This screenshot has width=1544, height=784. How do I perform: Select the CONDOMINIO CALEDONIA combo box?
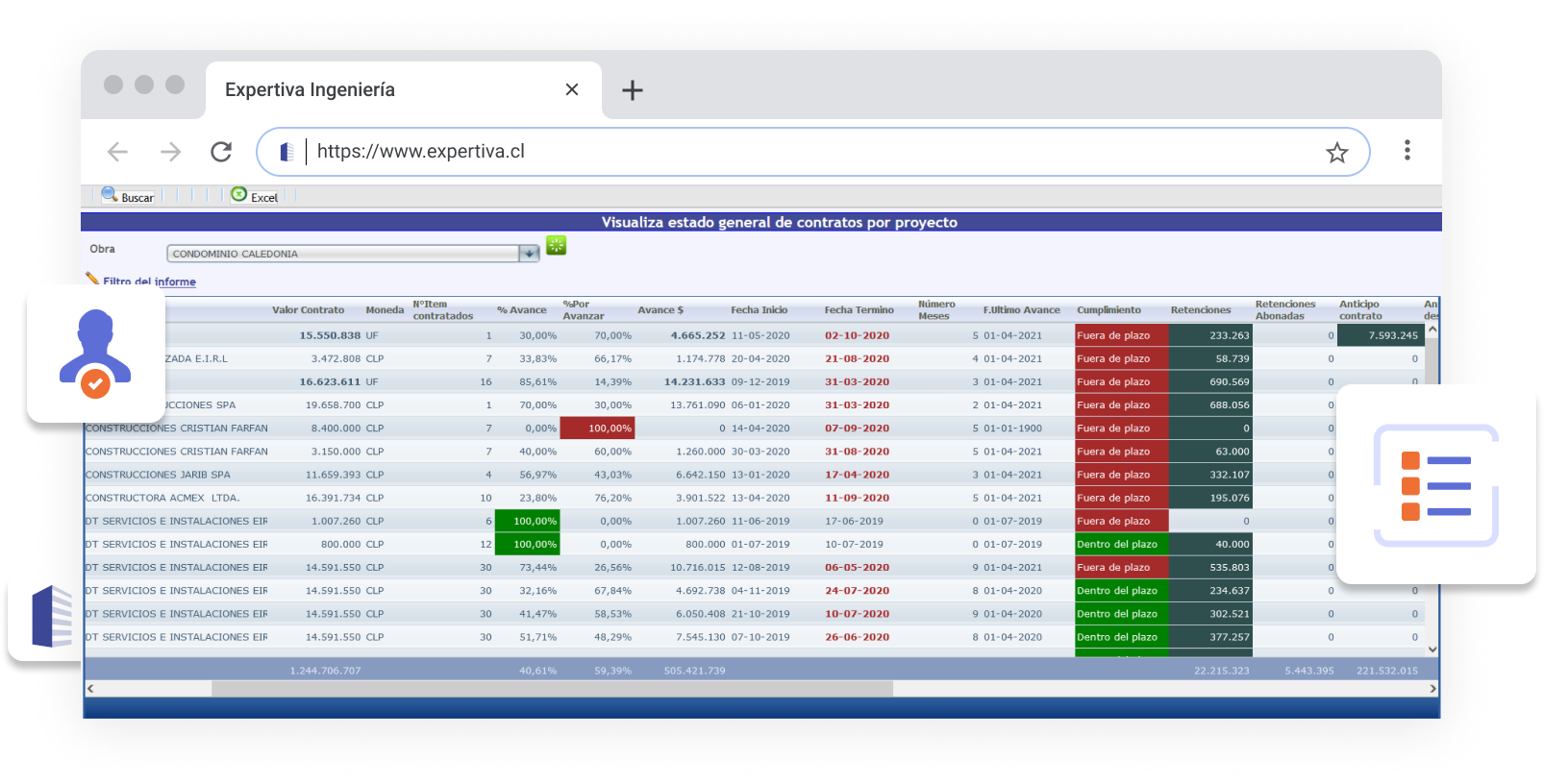click(342, 254)
